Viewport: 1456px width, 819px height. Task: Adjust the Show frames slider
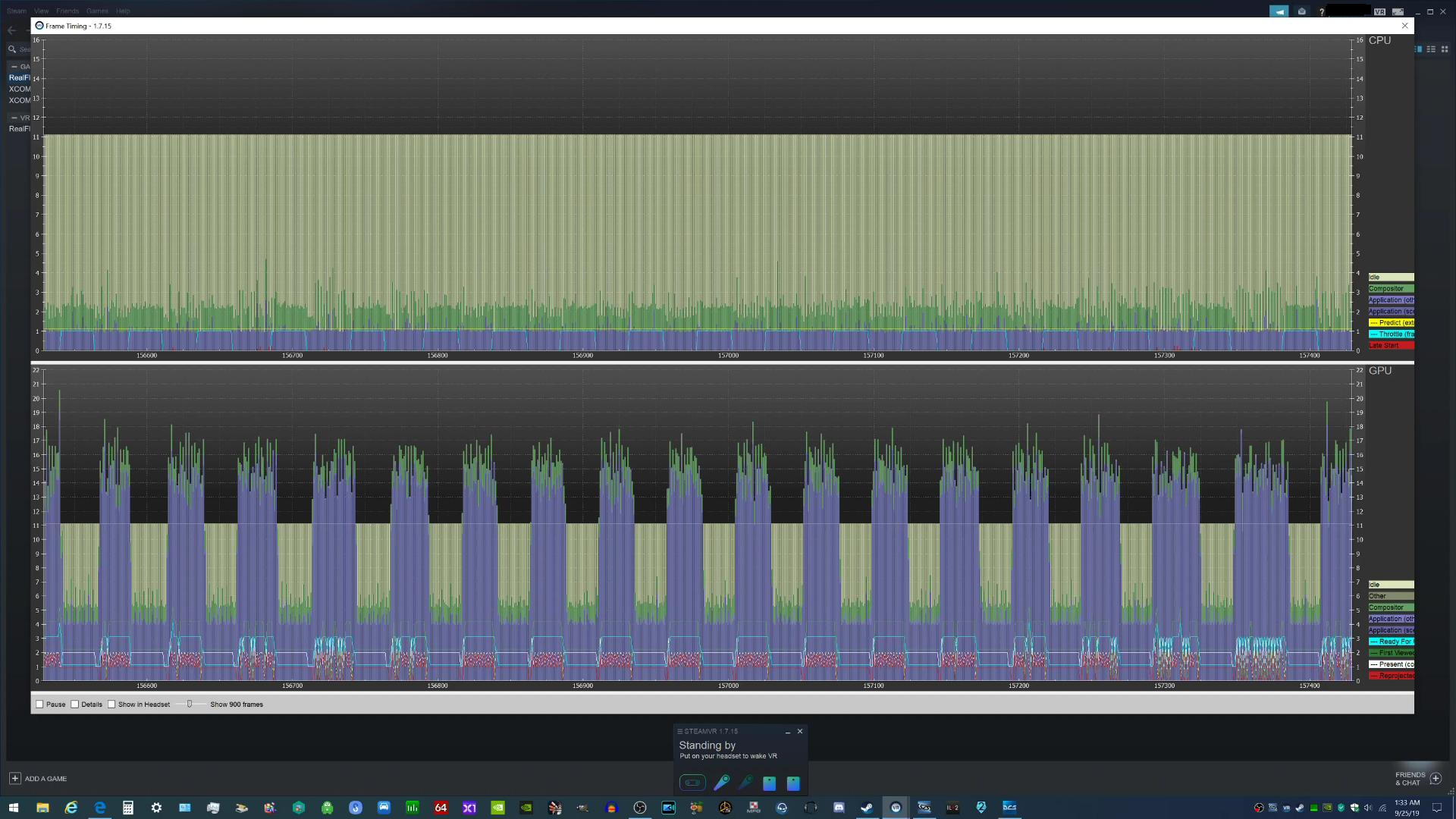coord(190,704)
